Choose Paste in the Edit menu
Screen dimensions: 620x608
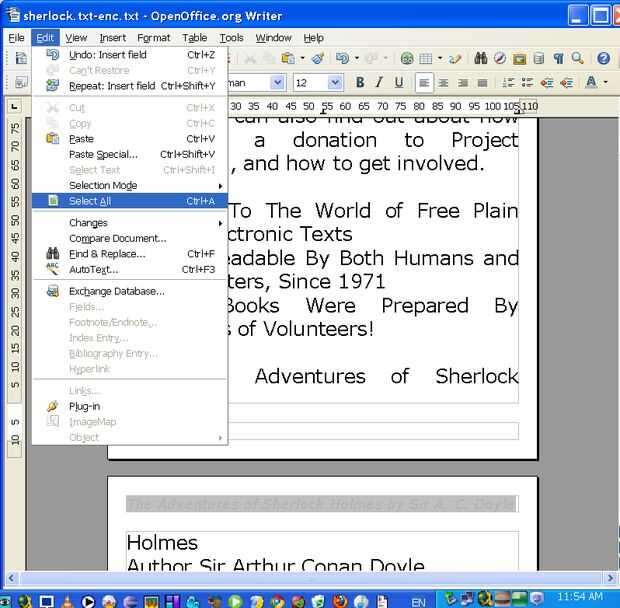tap(130, 139)
